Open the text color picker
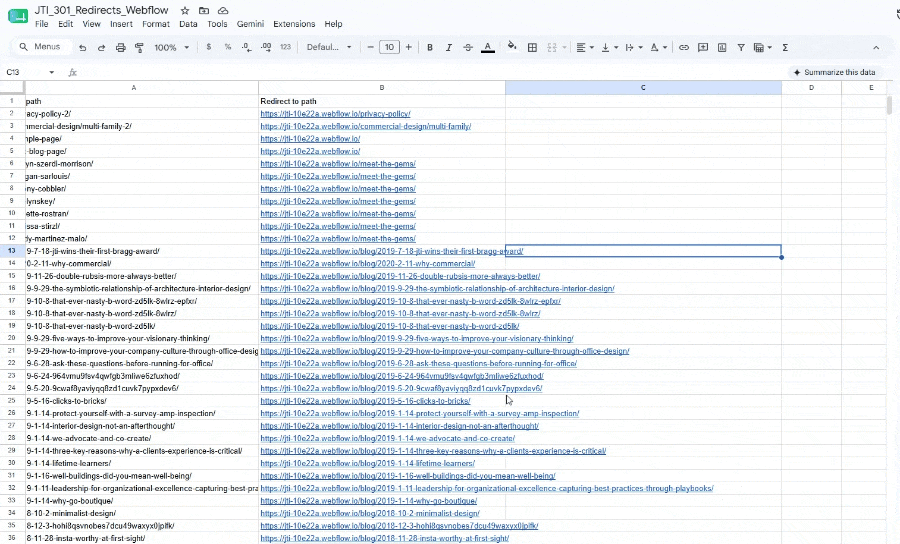 487,48
